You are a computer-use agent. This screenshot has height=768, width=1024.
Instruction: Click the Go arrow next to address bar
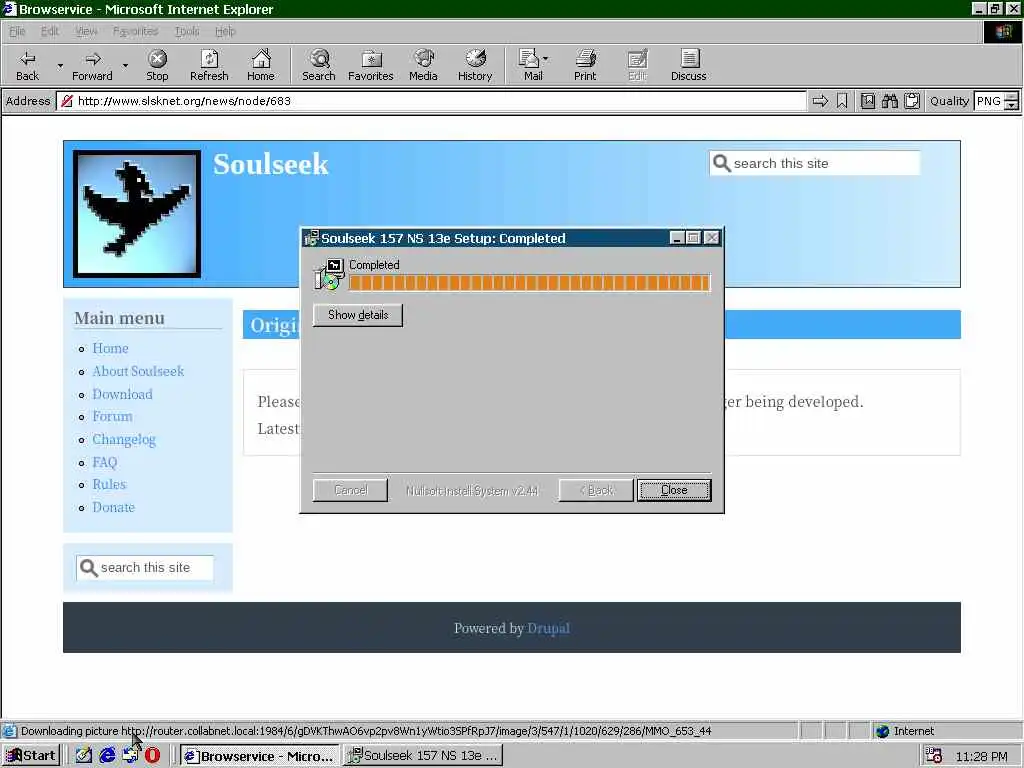coord(820,101)
